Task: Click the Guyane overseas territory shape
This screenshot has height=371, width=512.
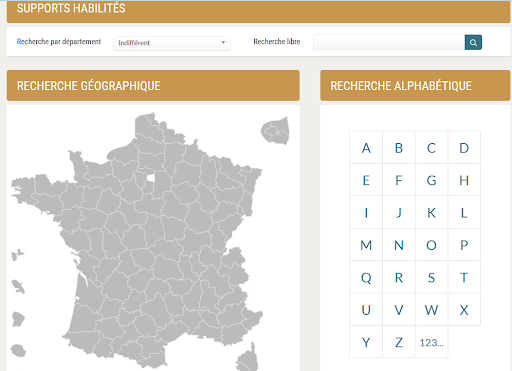Action: pos(18,319)
